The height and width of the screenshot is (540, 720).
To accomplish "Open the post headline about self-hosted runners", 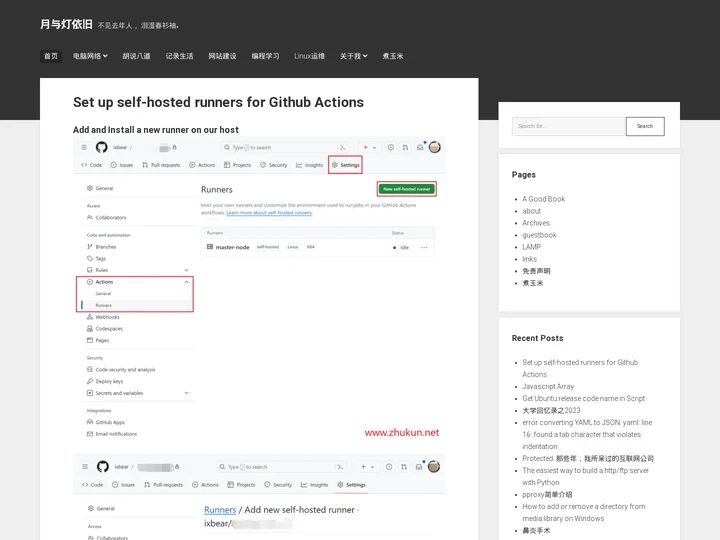I will [x=218, y=102].
